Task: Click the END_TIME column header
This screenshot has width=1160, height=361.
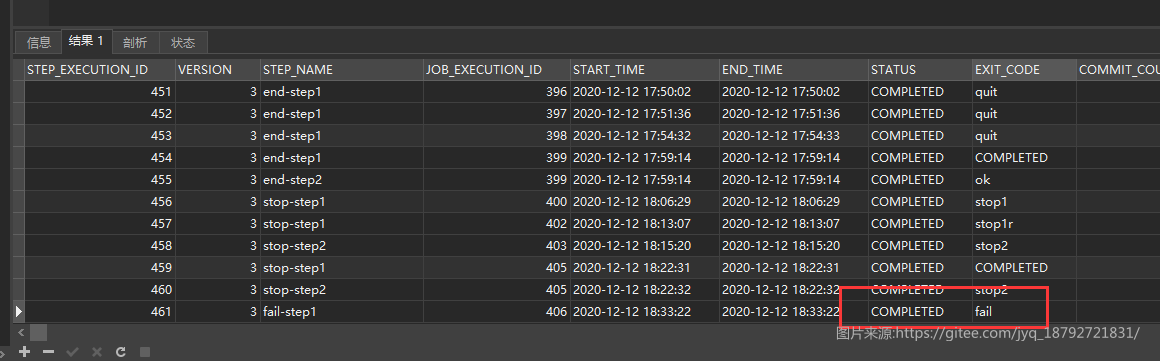Action: tap(794, 70)
